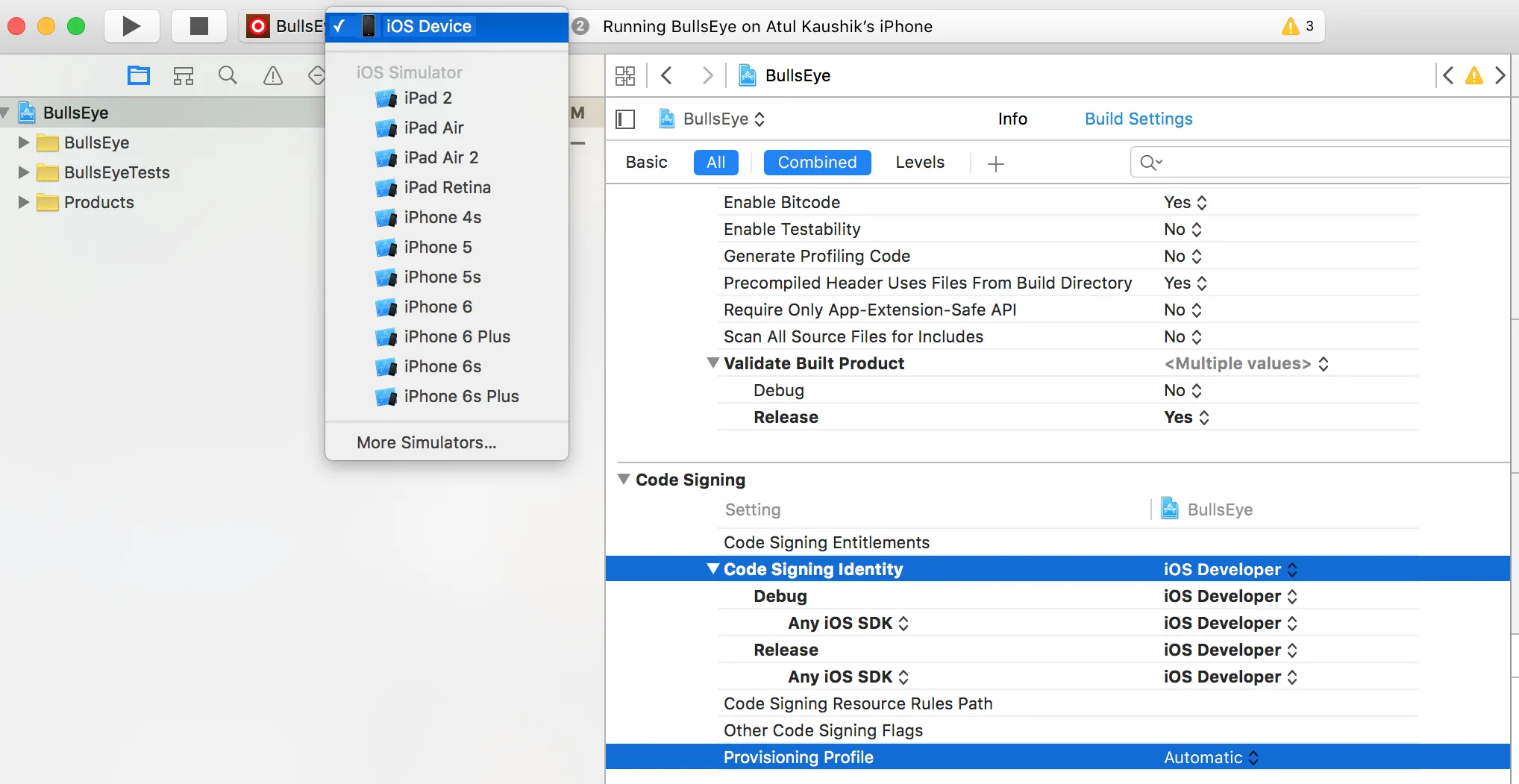The width and height of the screenshot is (1519, 784).
Task: Select iPhone 6s Plus simulator
Action: point(447,396)
